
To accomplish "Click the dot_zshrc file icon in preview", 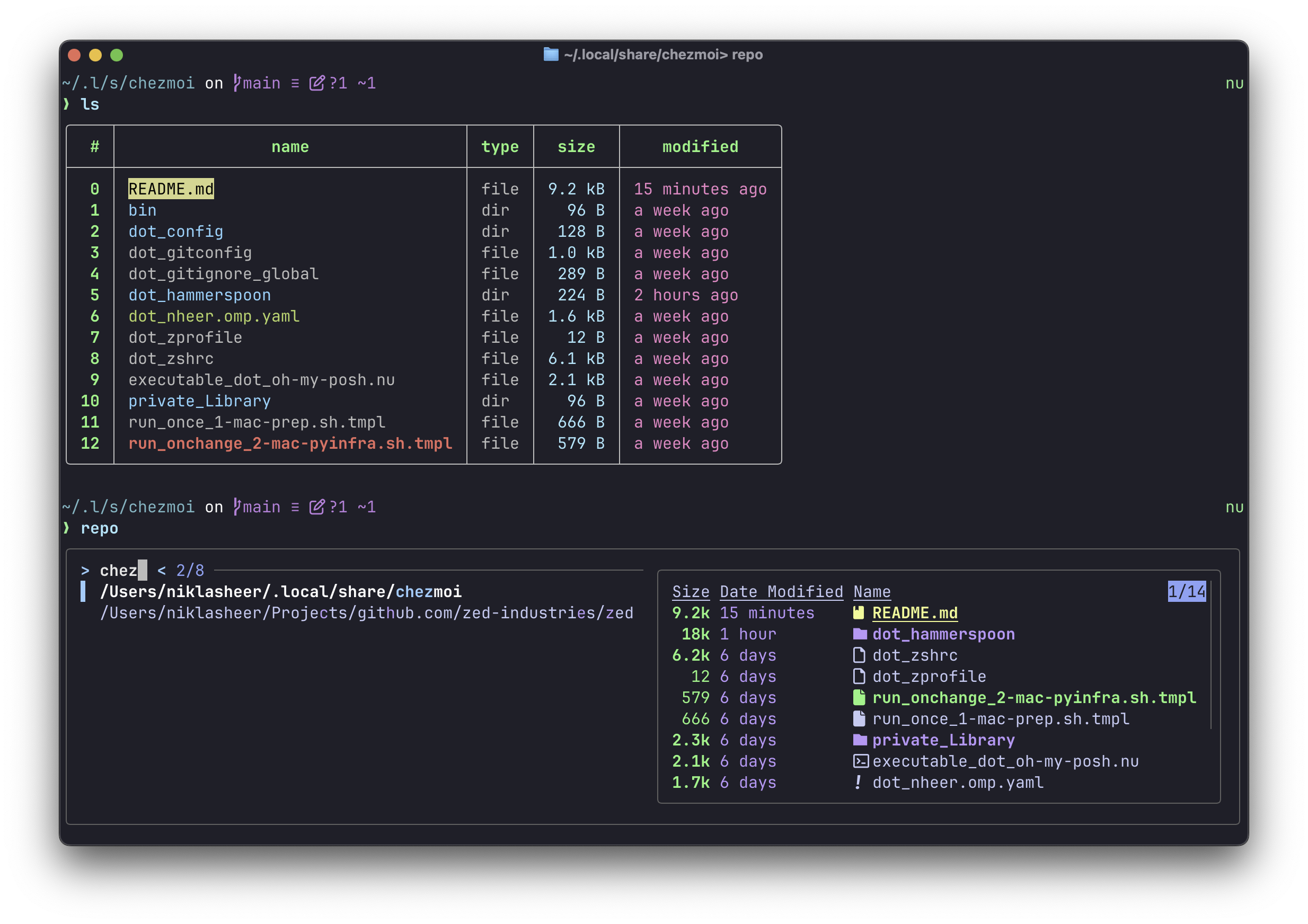I will tap(859, 655).
